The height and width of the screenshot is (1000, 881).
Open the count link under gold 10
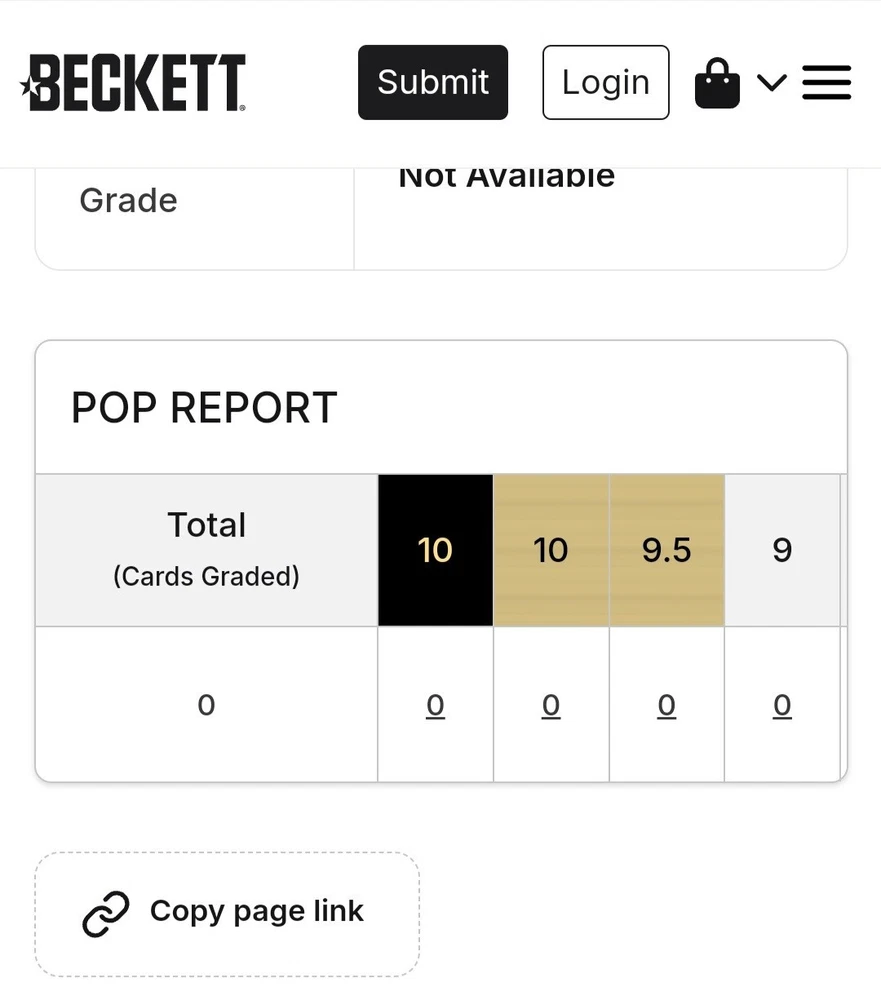coord(551,706)
